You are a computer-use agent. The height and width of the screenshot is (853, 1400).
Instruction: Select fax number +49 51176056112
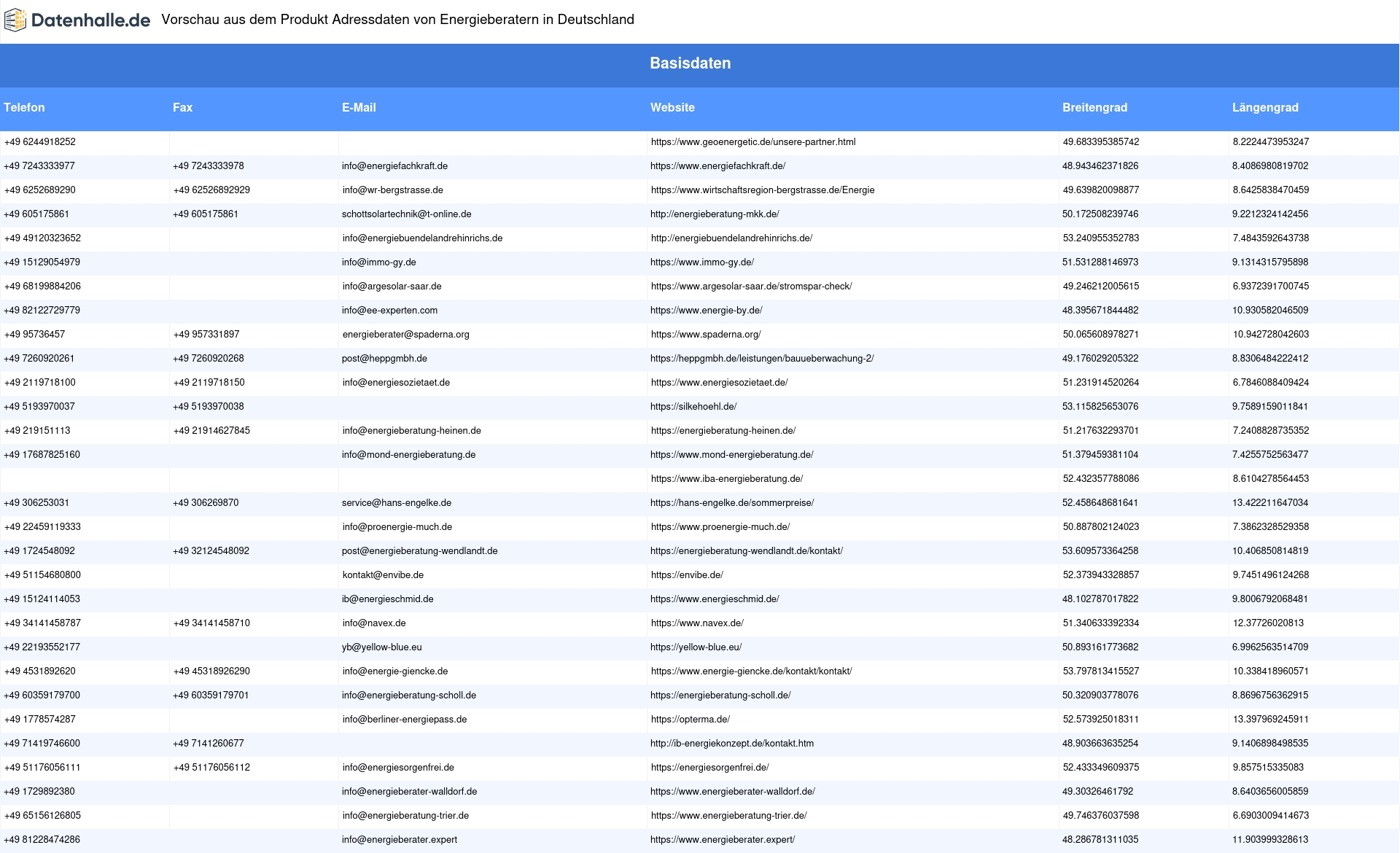point(211,768)
